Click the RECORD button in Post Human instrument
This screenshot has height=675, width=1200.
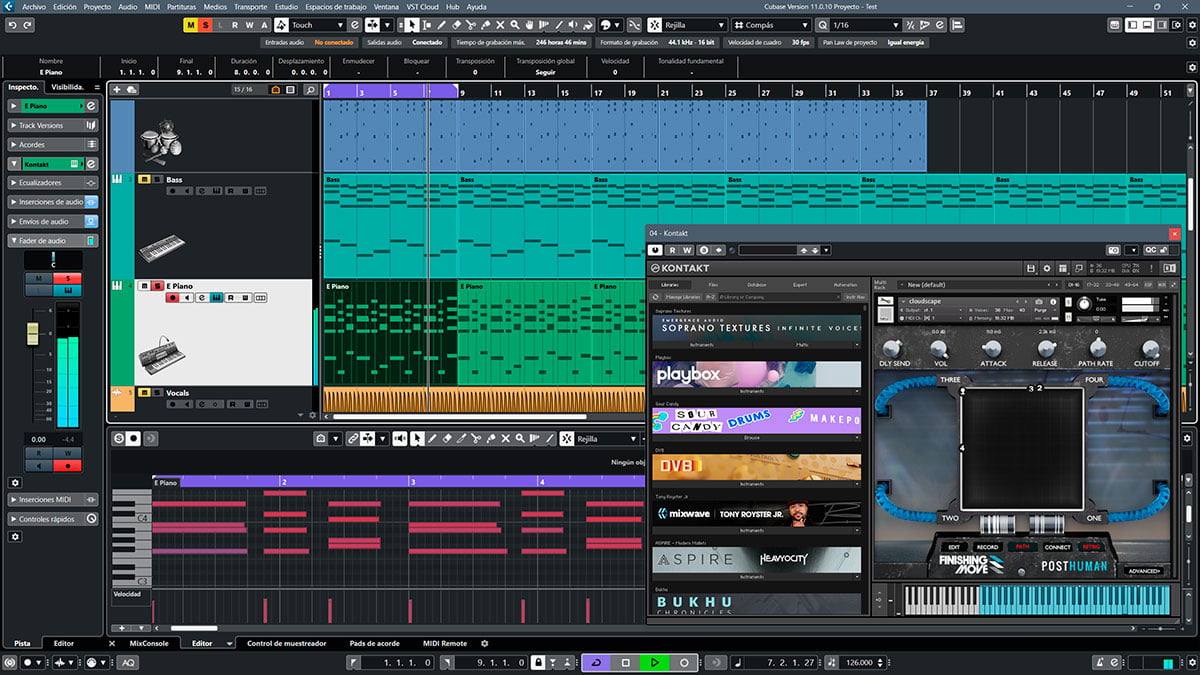click(x=987, y=547)
